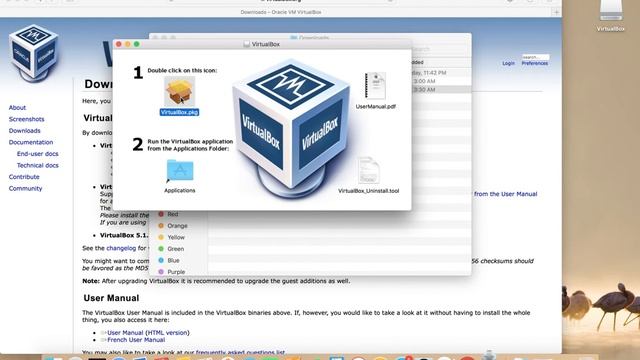Open the Preferences link on the webpage
The width and height of the screenshot is (640, 360).
535,63
